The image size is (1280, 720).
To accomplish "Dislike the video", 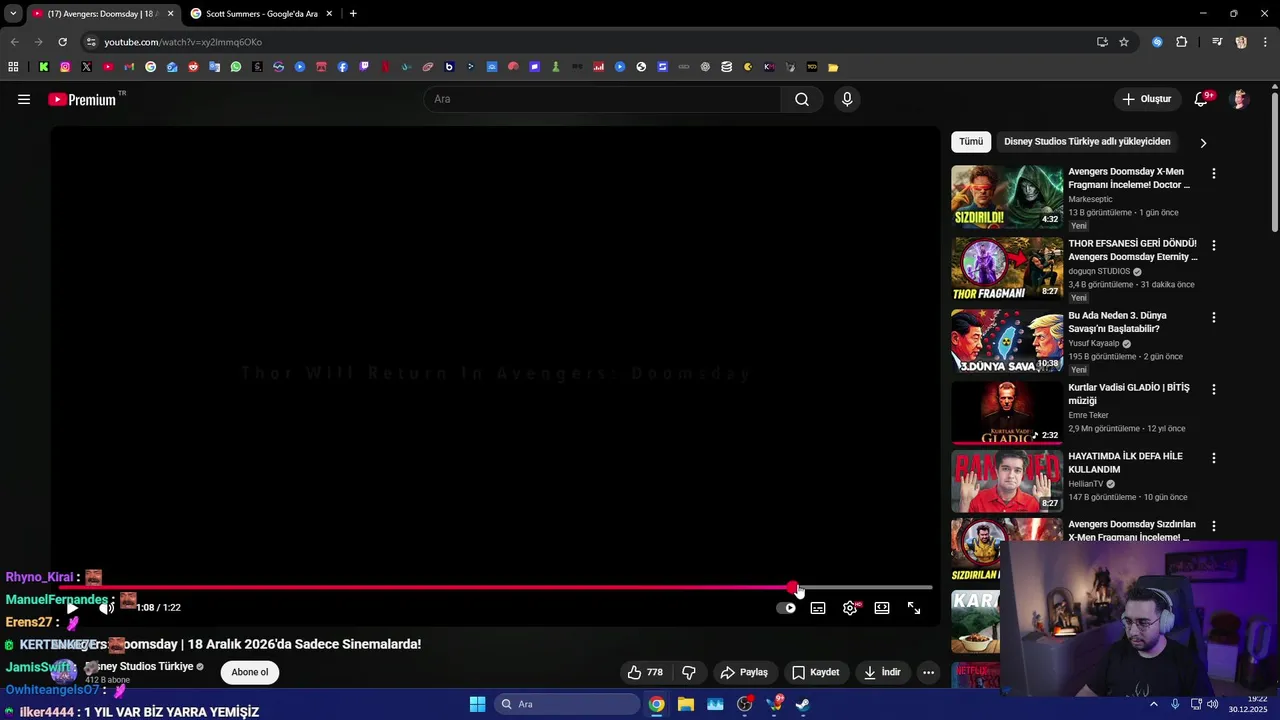I will pyautogui.click(x=689, y=672).
